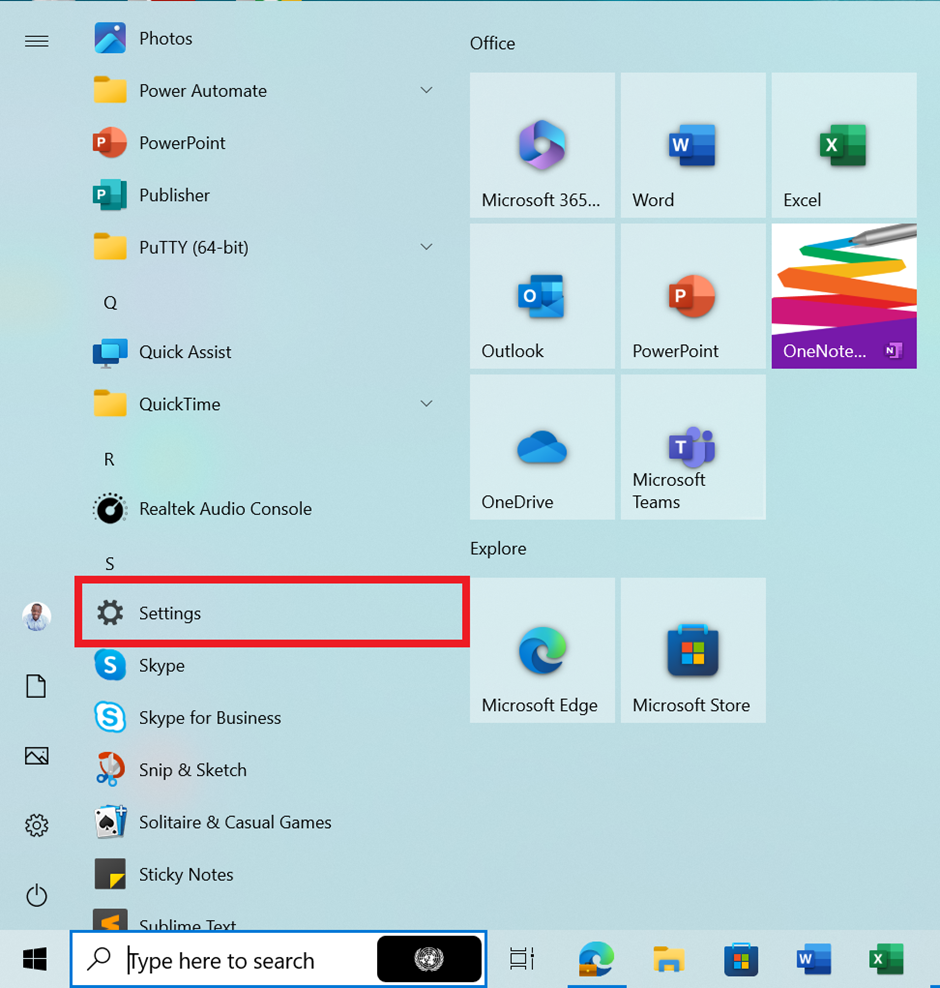The width and height of the screenshot is (940, 988).
Task: Select the R letter header
Action: (110, 459)
